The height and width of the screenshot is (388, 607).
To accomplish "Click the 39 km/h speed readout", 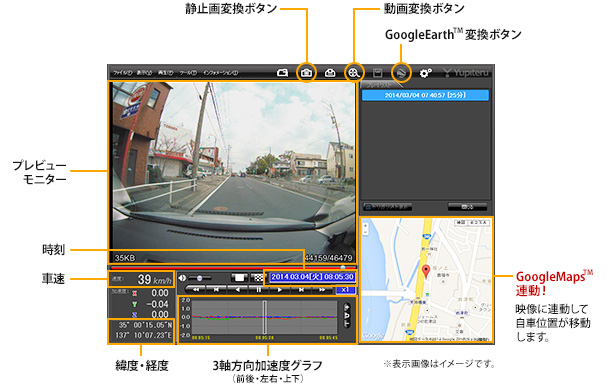I will coord(154,280).
